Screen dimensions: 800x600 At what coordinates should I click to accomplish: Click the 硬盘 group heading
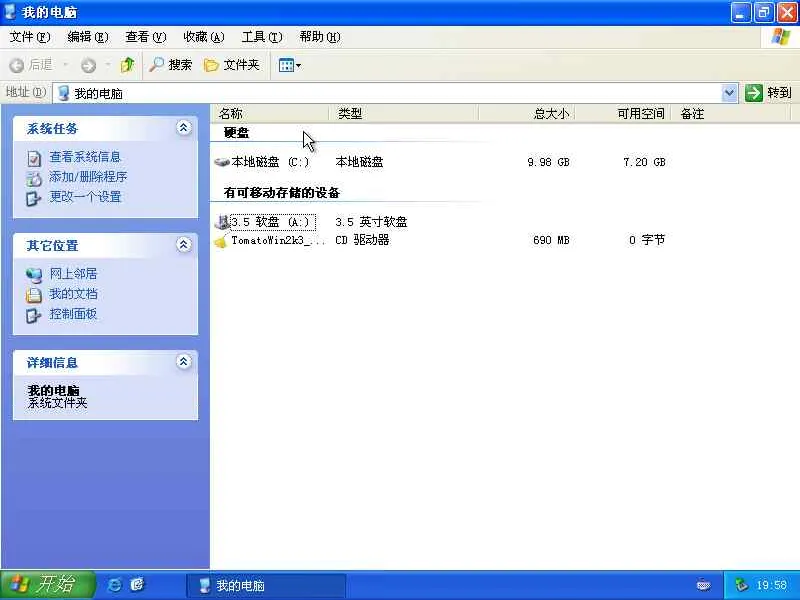(236, 133)
